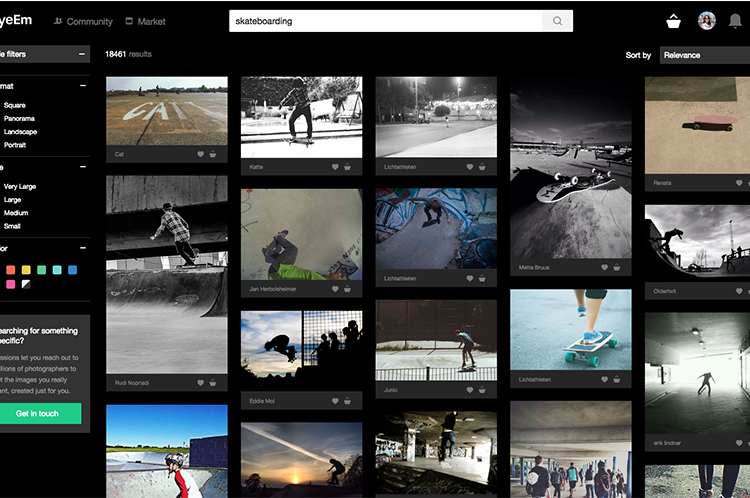This screenshot has height=498, width=750.
Task: Collapse the Format filter section
Action: 82,86
